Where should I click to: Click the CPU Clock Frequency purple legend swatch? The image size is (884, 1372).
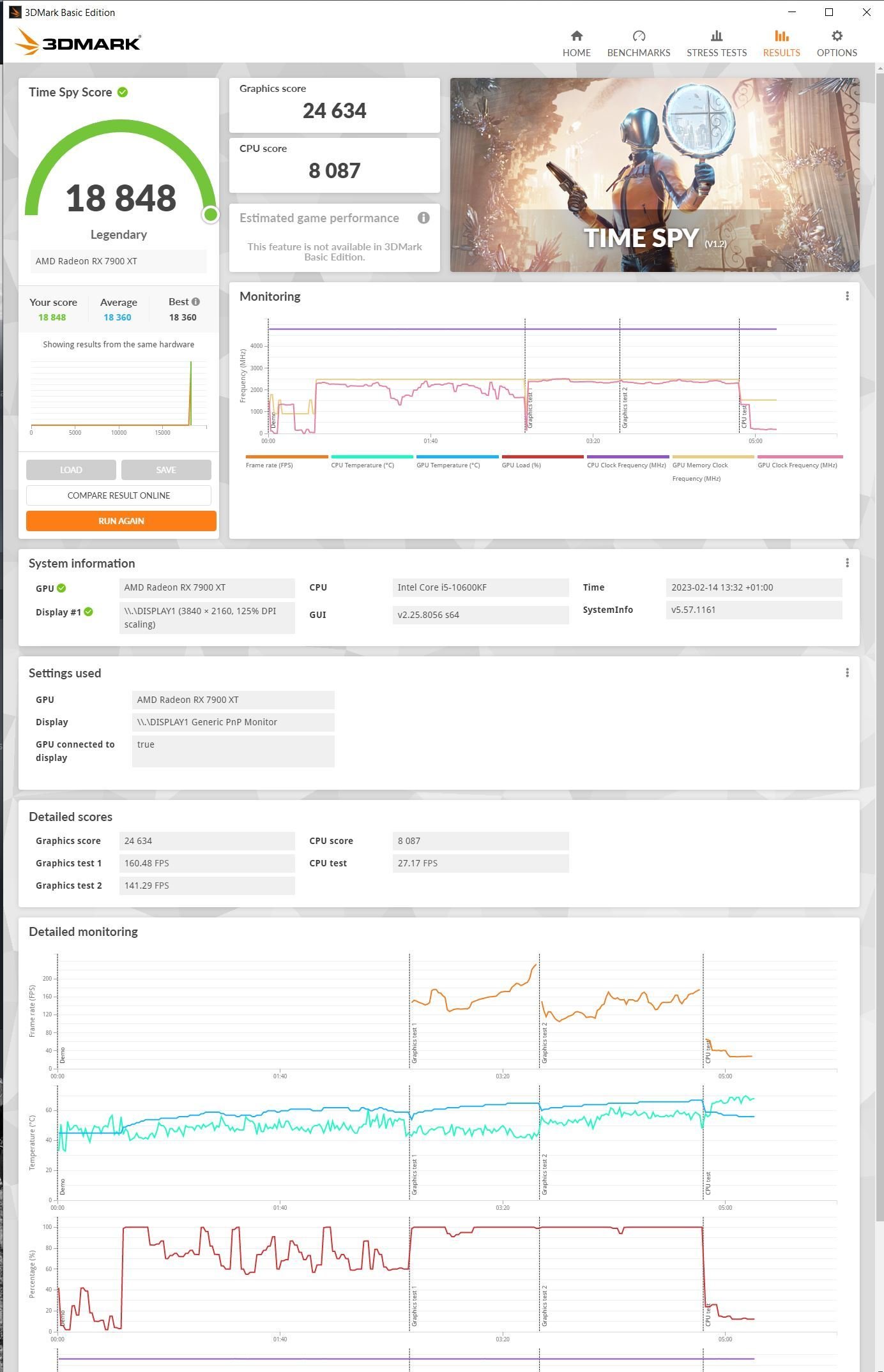coord(627,457)
